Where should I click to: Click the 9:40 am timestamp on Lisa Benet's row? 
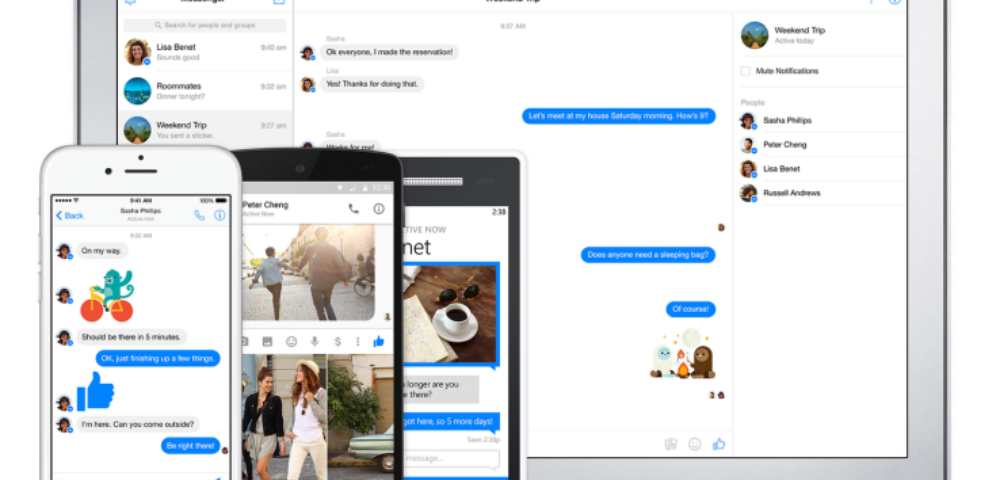click(x=273, y=47)
